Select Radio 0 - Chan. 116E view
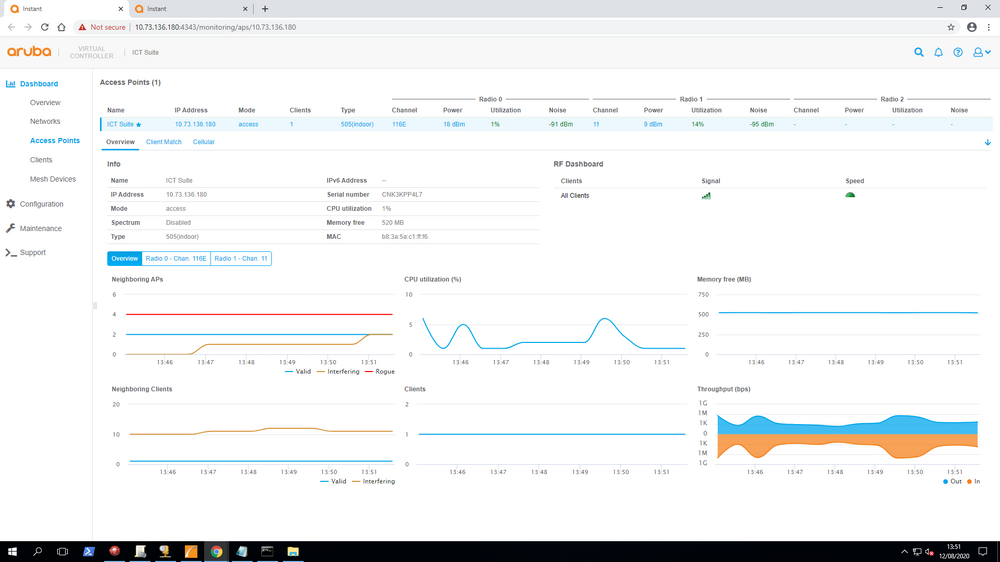1000x562 pixels. tap(176, 258)
